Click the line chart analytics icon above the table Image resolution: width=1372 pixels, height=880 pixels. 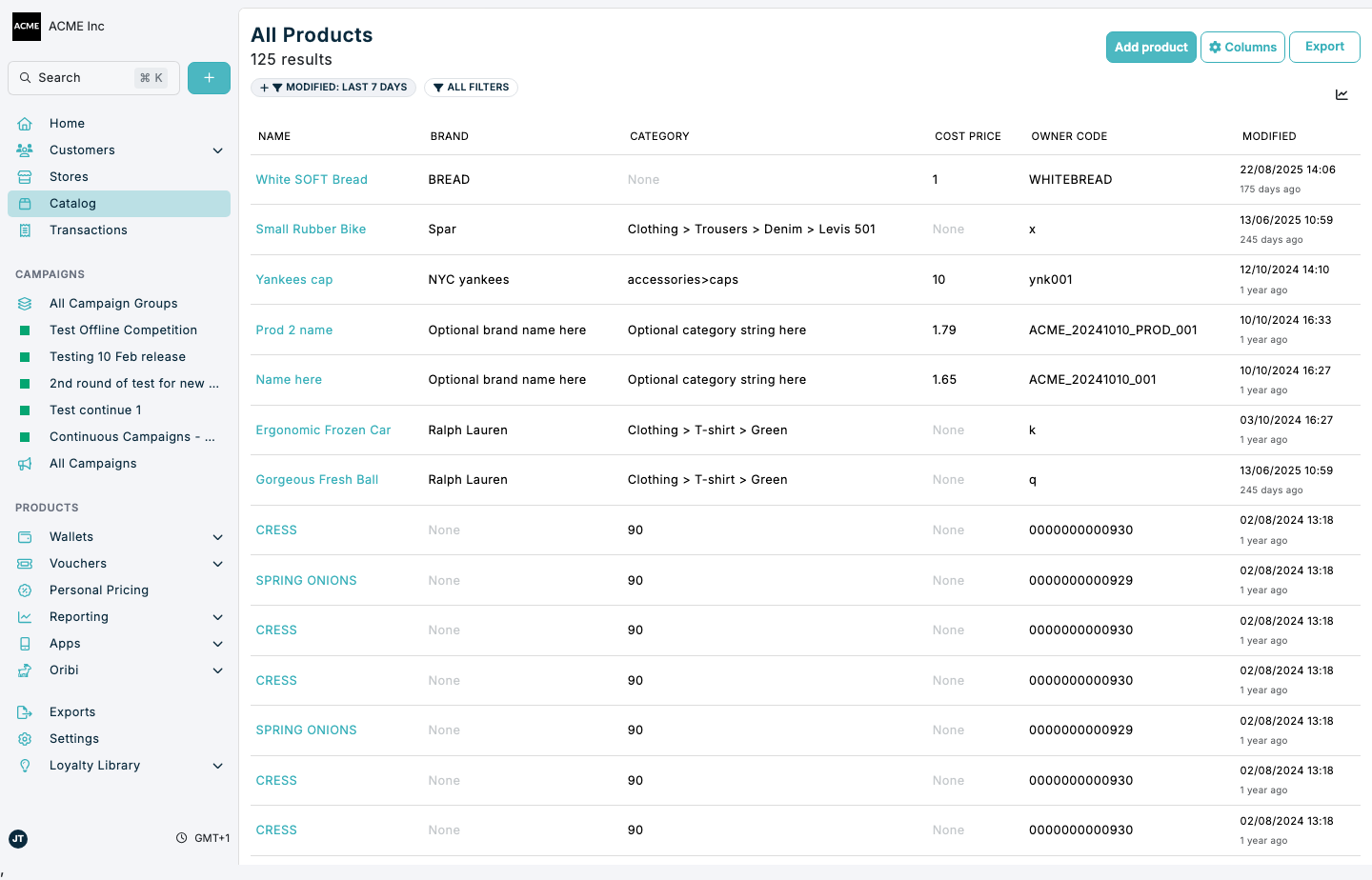pos(1342,94)
